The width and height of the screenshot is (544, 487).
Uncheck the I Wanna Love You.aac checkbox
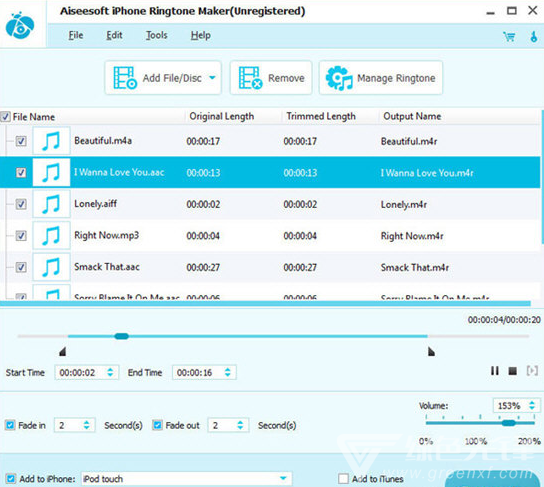pos(21,172)
